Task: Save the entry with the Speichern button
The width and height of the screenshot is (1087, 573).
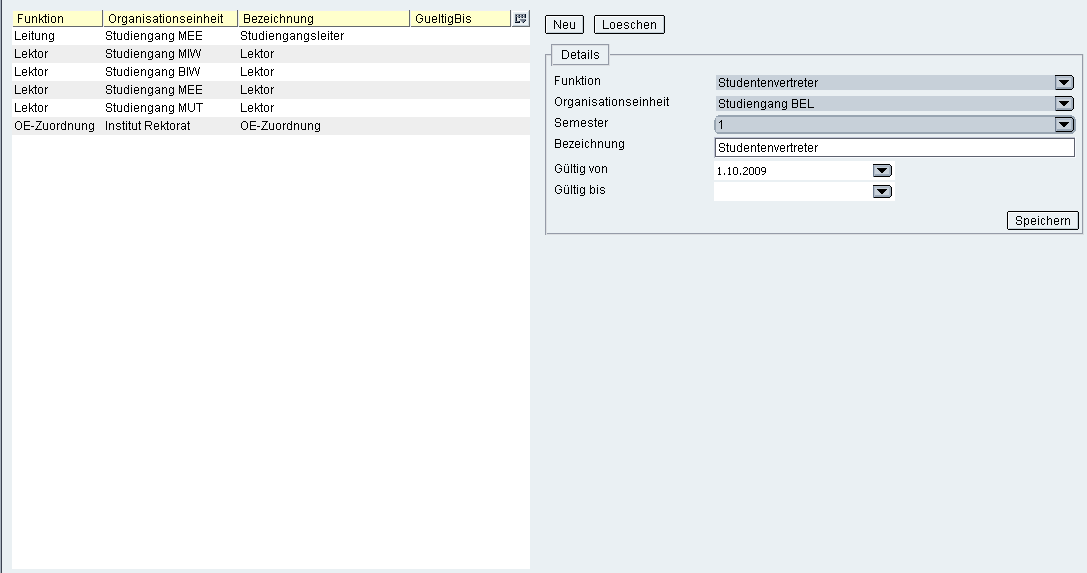Action: point(1042,221)
